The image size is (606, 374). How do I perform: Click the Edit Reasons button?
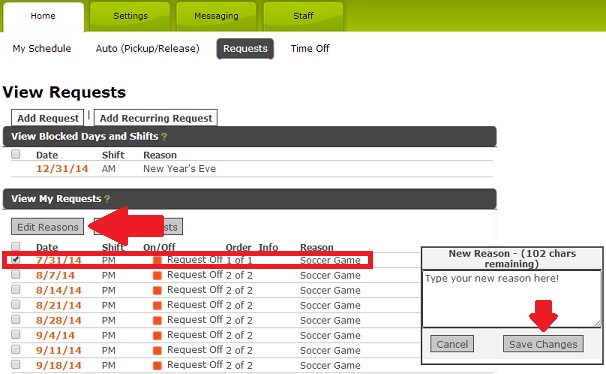pyautogui.click(x=48, y=227)
